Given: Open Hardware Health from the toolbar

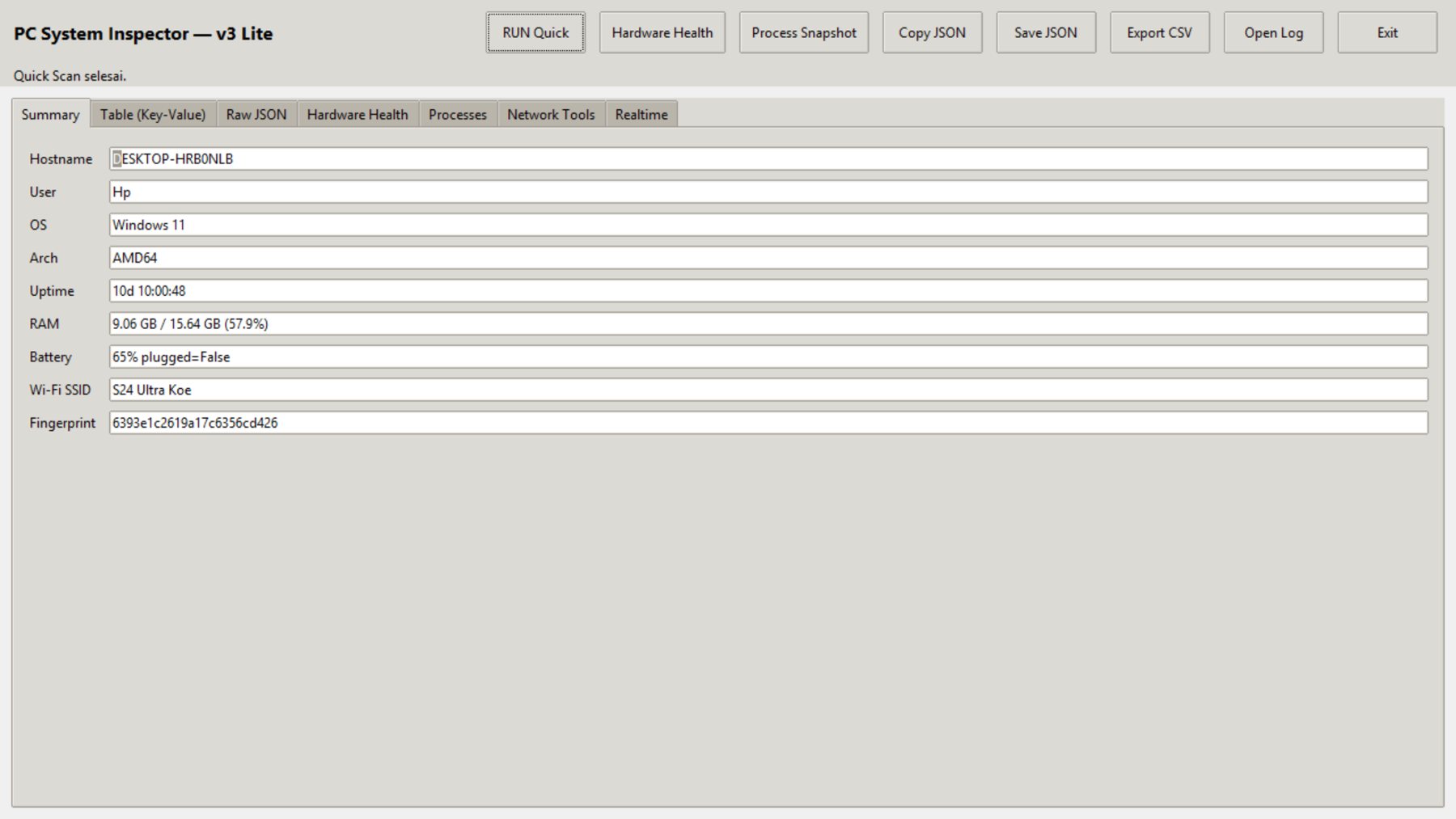Looking at the screenshot, I should coord(662,32).
